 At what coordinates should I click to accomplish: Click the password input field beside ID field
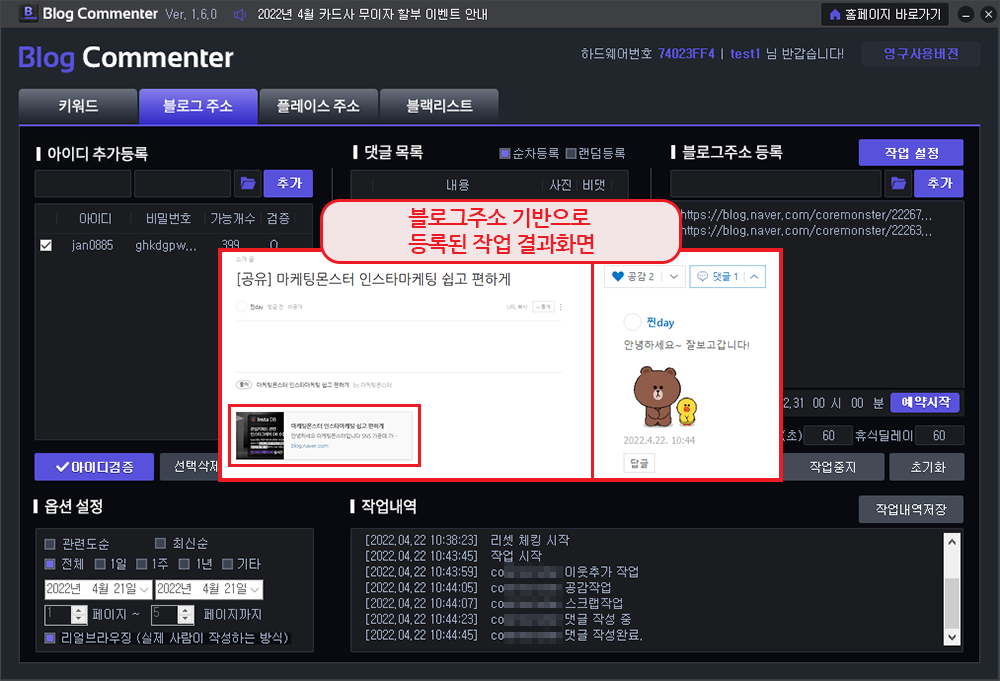[x=182, y=184]
